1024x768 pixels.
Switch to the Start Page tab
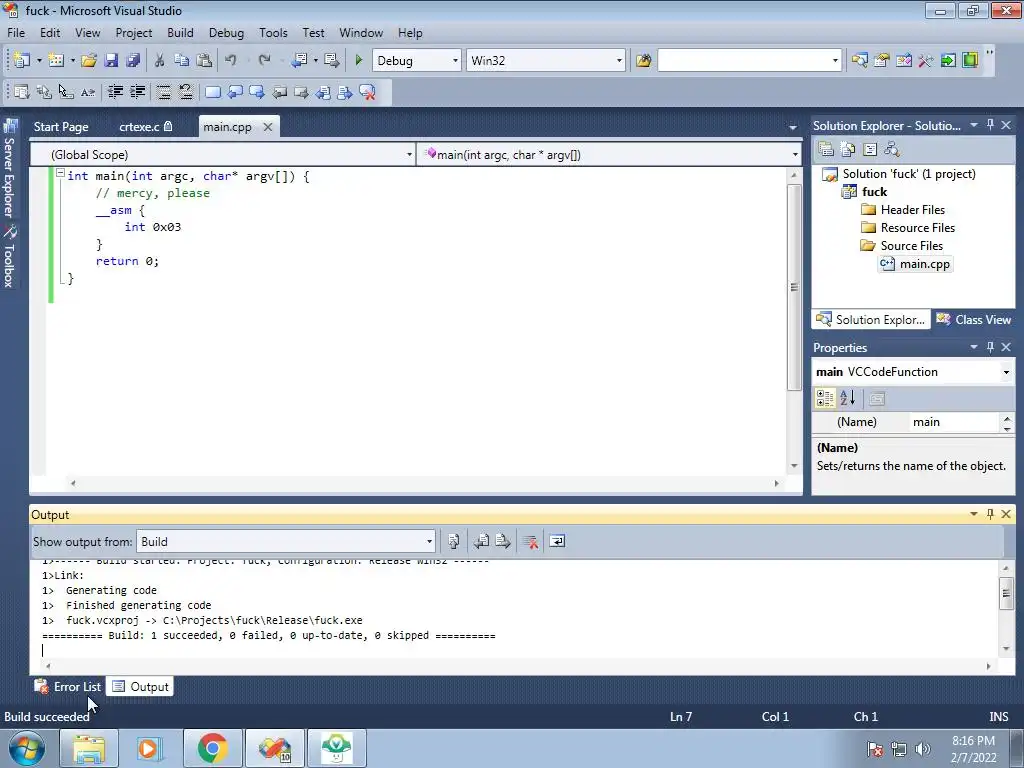61,127
